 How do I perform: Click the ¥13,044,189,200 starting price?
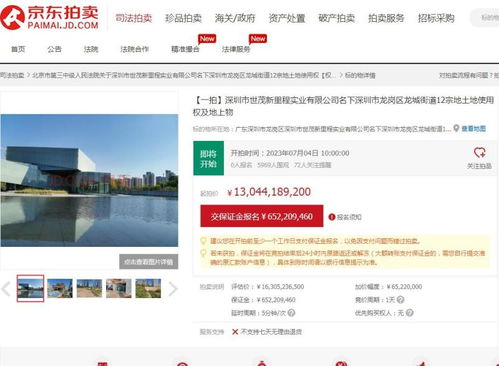click(x=269, y=192)
